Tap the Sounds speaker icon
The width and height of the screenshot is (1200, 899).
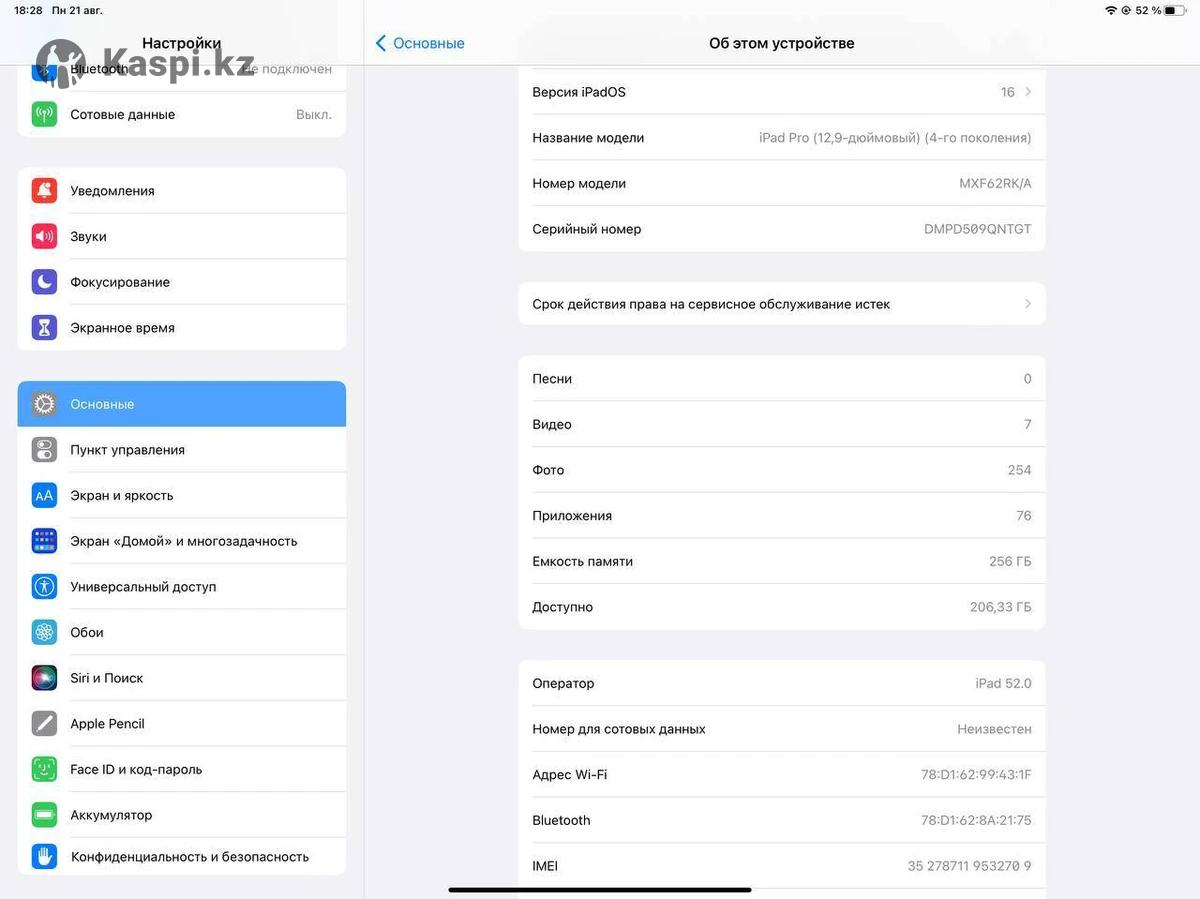[x=44, y=236]
